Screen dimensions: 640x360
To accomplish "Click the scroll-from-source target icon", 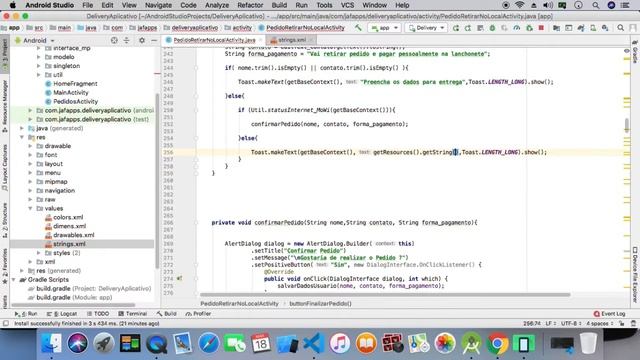I will [114, 40].
